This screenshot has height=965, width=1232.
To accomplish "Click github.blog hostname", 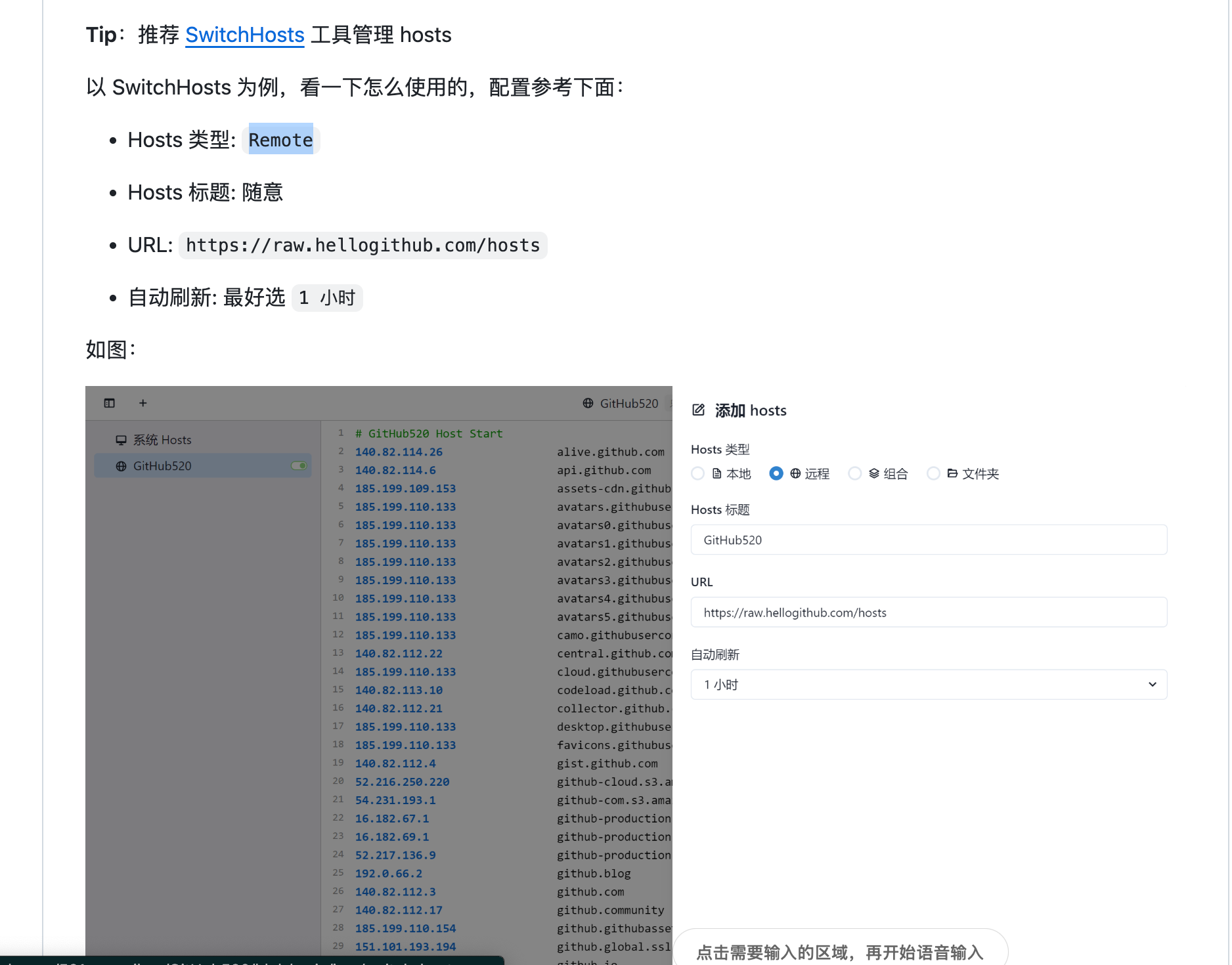I will (594, 874).
